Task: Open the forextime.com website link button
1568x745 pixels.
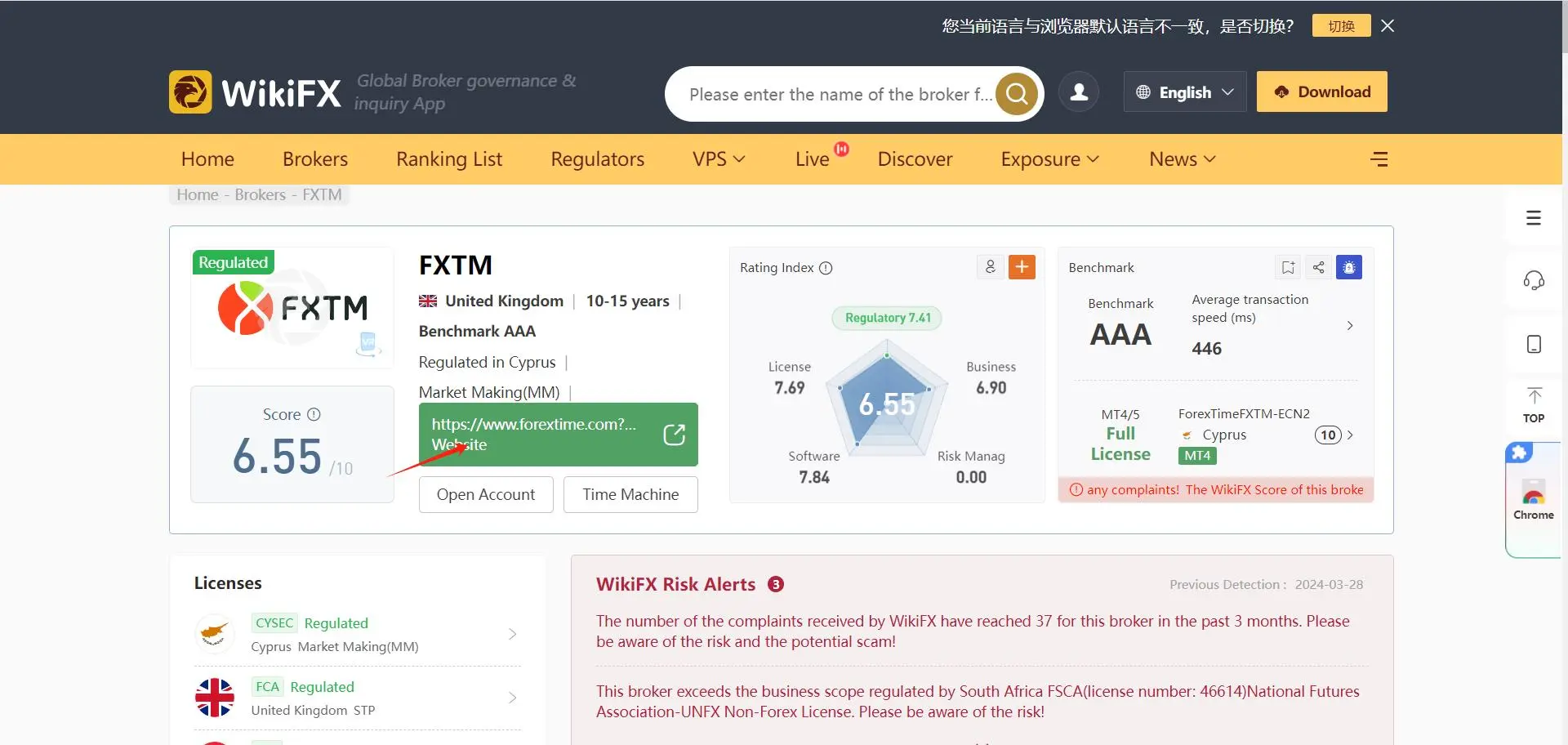Action: tap(558, 435)
